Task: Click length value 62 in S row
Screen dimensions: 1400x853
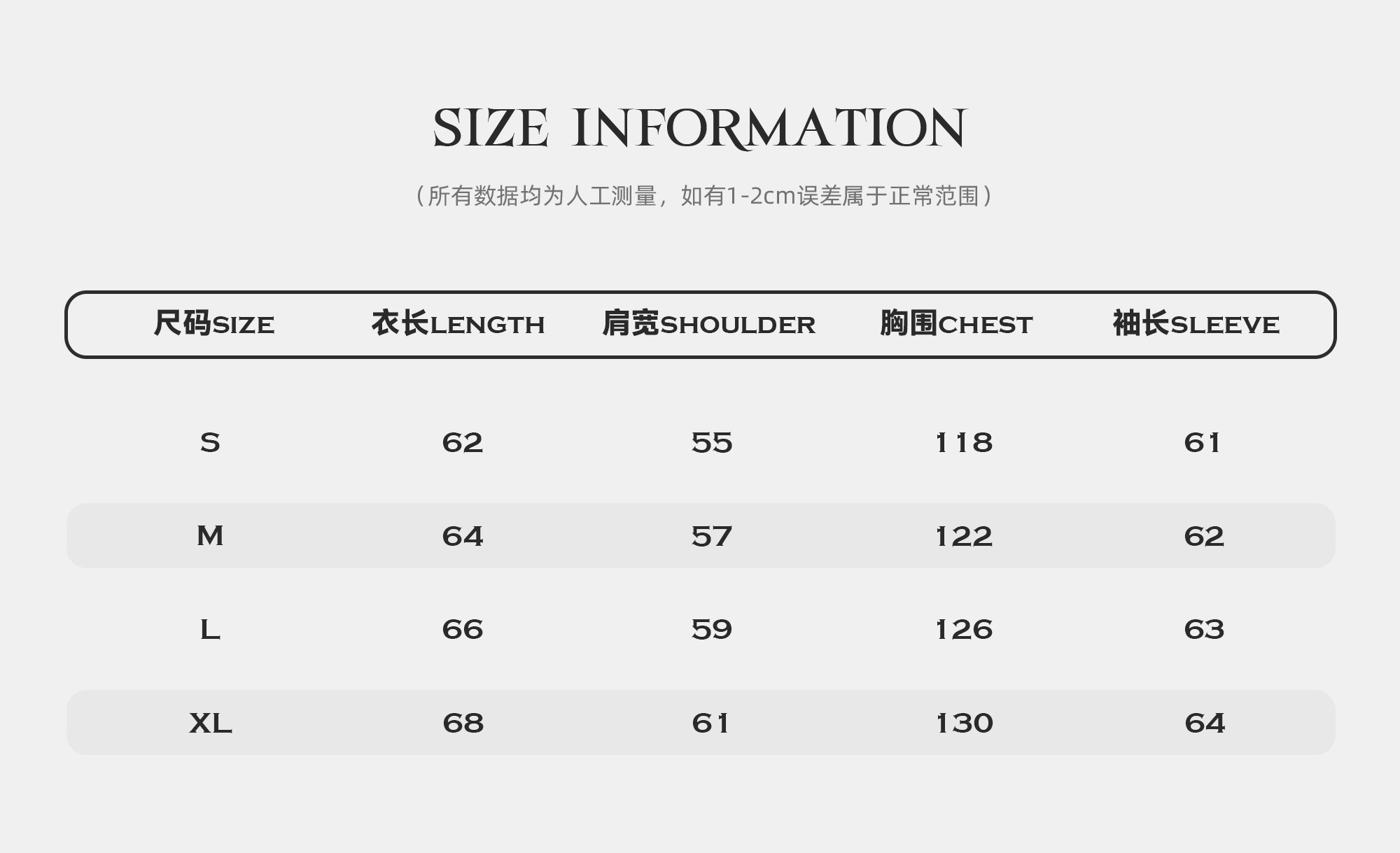Action: [463, 443]
